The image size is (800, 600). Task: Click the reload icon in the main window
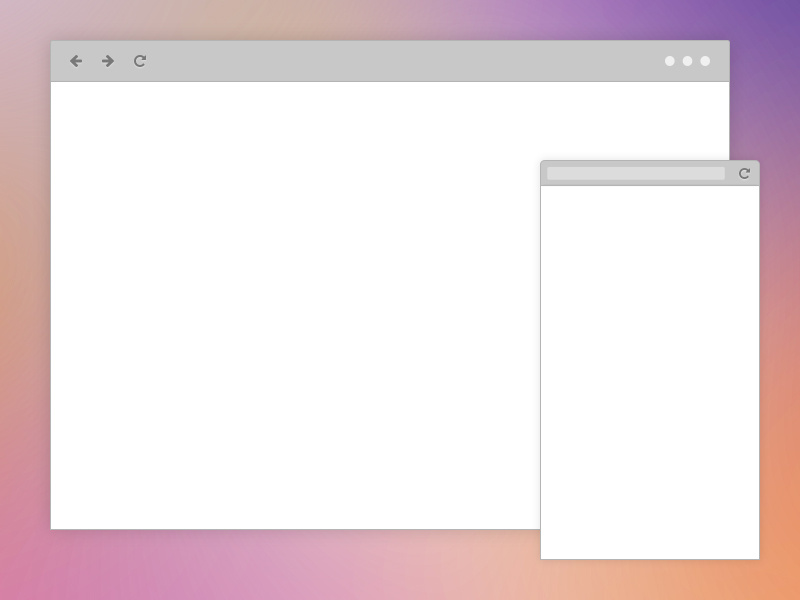click(x=139, y=61)
